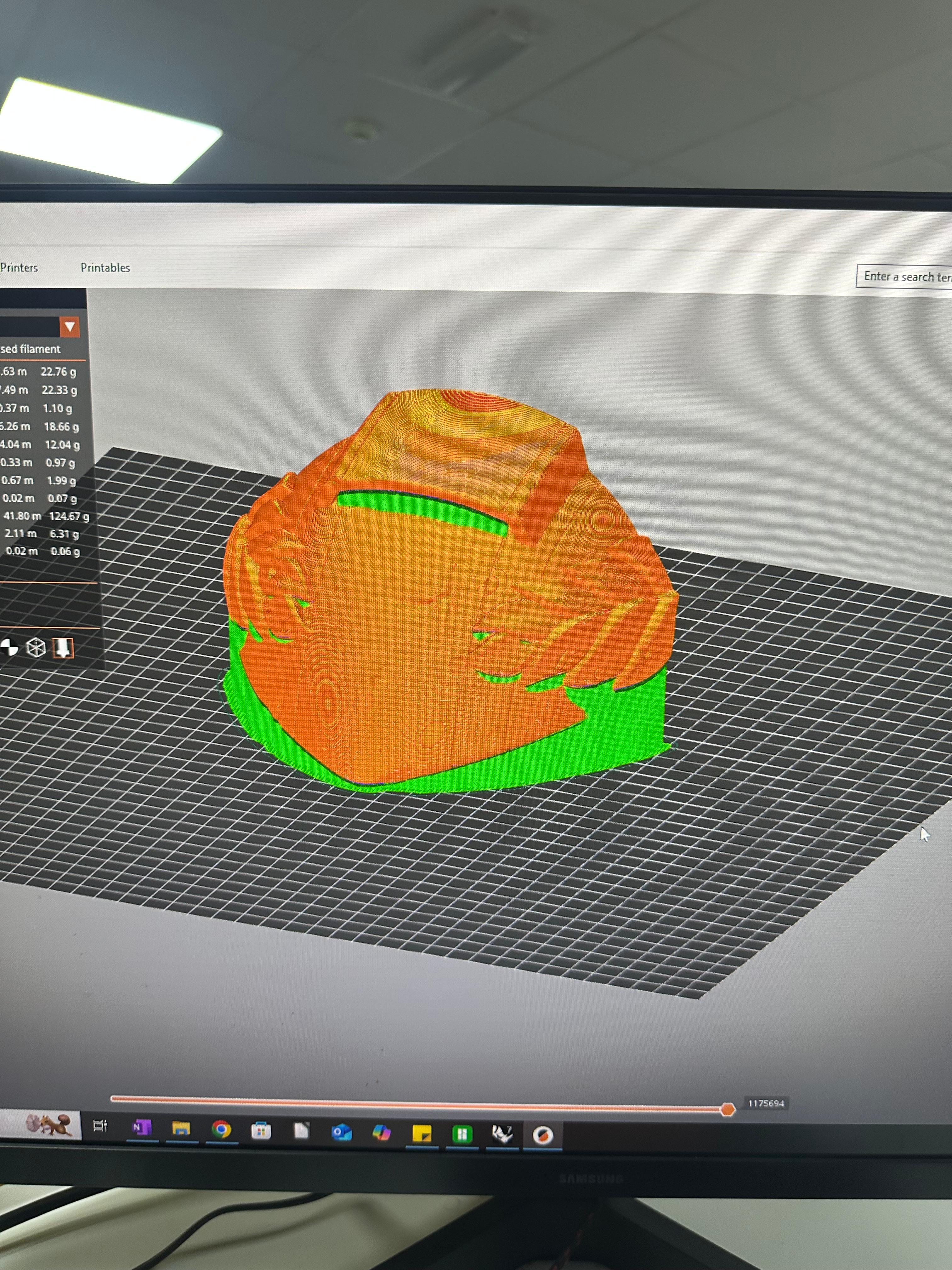Switch to the Printables tab

coord(105,267)
